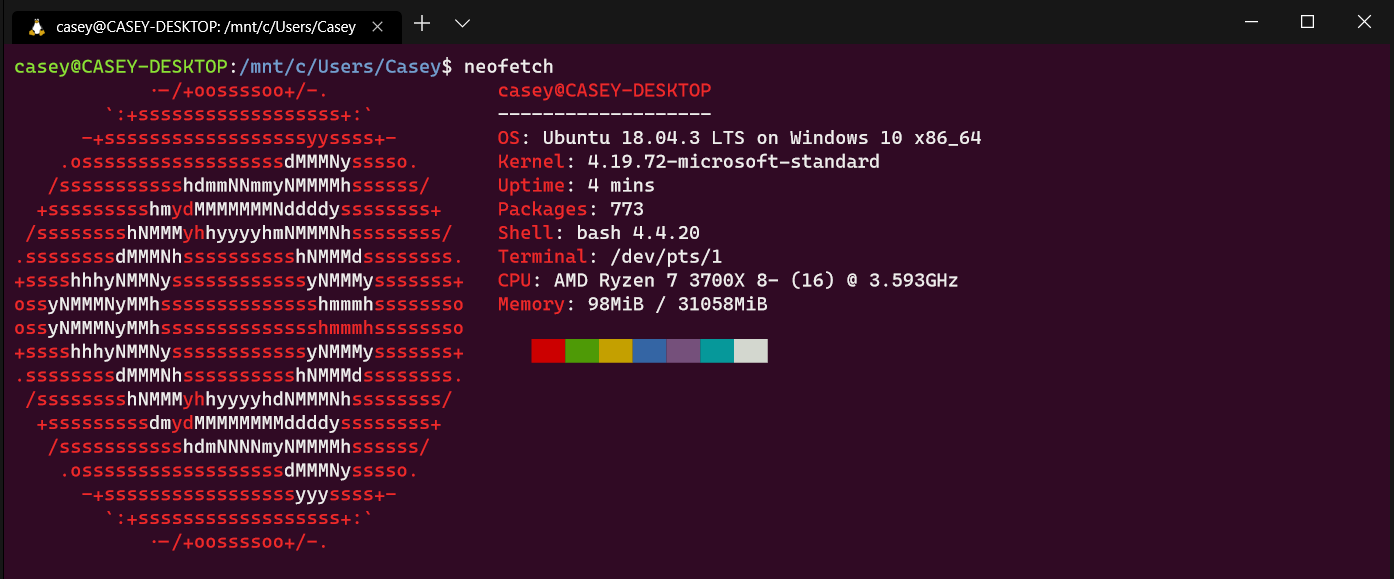The width and height of the screenshot is (1394, 579).
Task: Click the Kernel version line
Action: (688, 162)
